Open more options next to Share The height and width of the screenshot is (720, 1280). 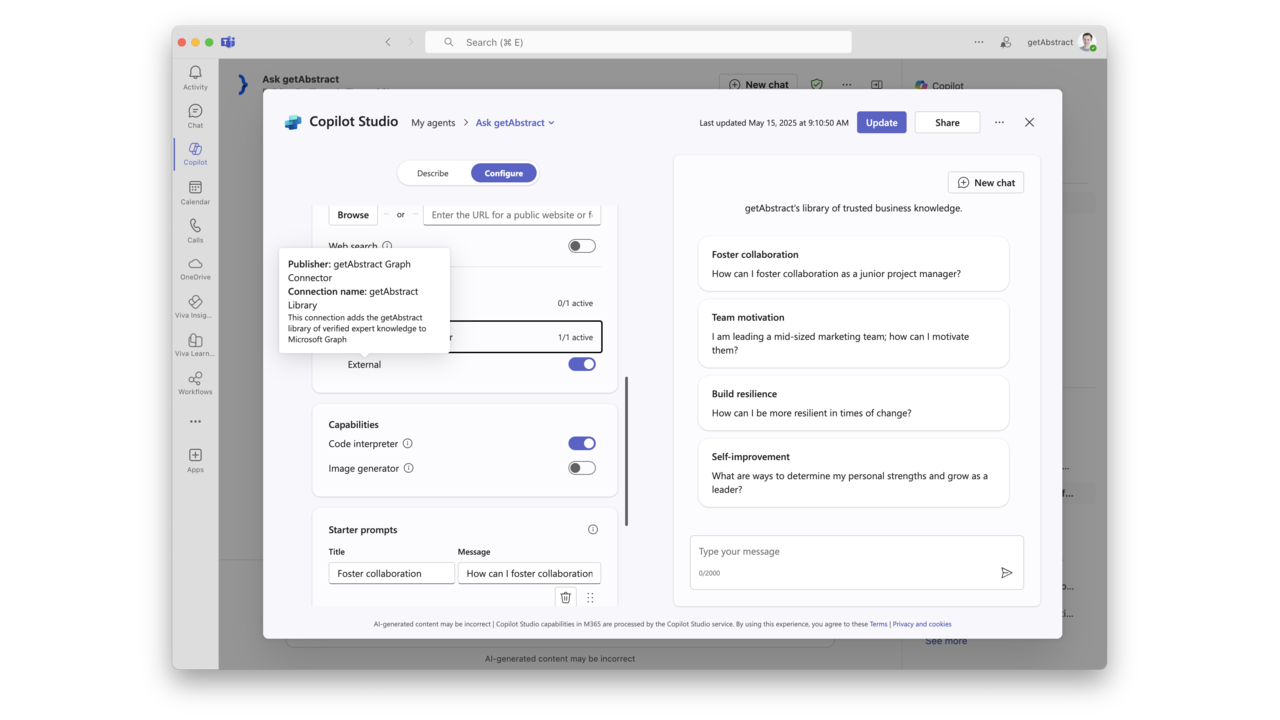tap(999, 122)
